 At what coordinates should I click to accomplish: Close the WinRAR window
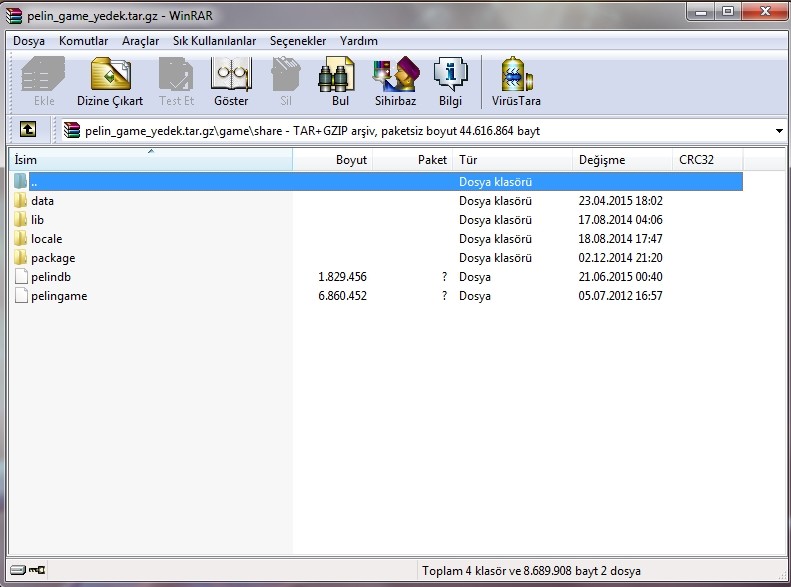pos(765,12)
